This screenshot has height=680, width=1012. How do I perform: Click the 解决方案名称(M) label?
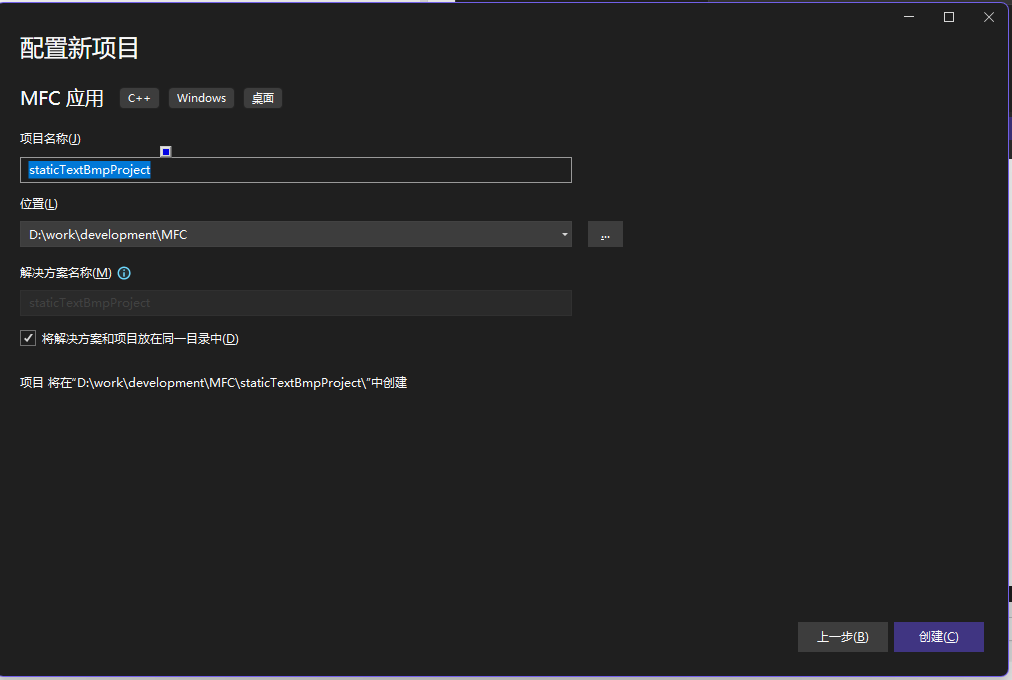[65, 273]
